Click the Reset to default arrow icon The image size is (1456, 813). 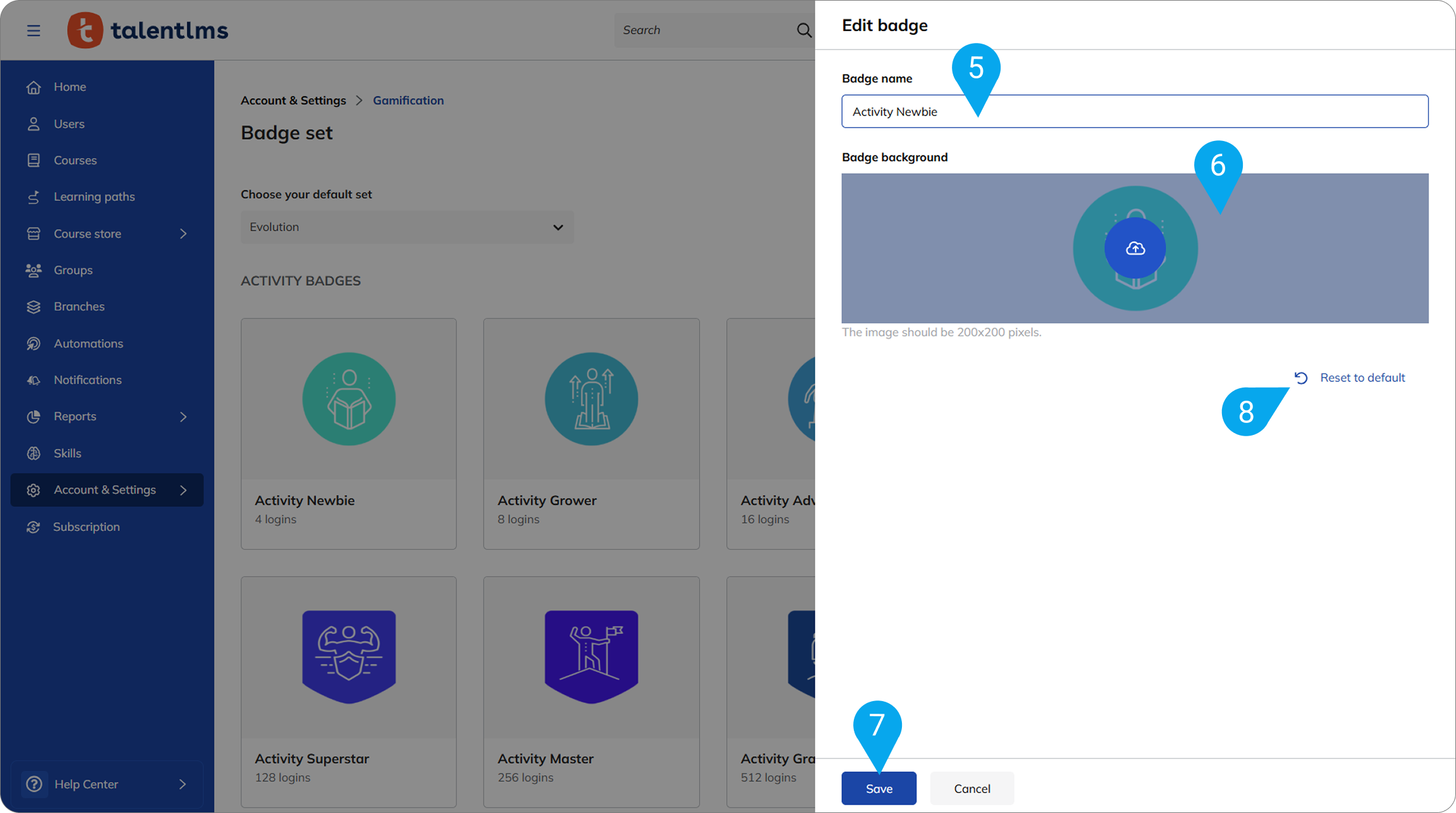(x=1301, y=378)
